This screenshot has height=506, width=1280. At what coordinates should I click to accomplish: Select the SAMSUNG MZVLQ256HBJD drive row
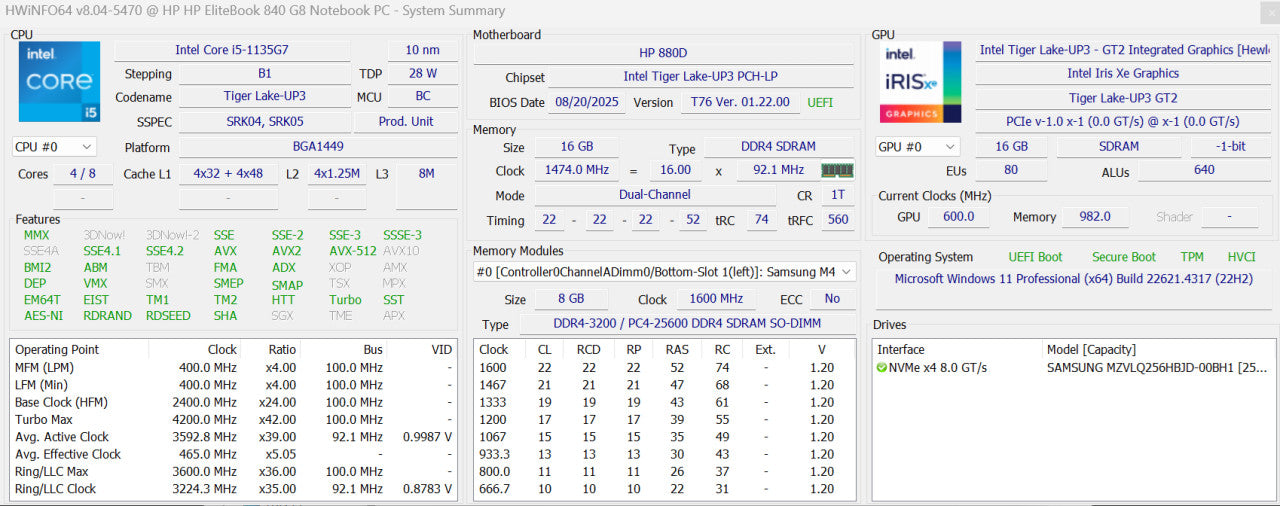pyautogui.click(x=1074, y=368)
